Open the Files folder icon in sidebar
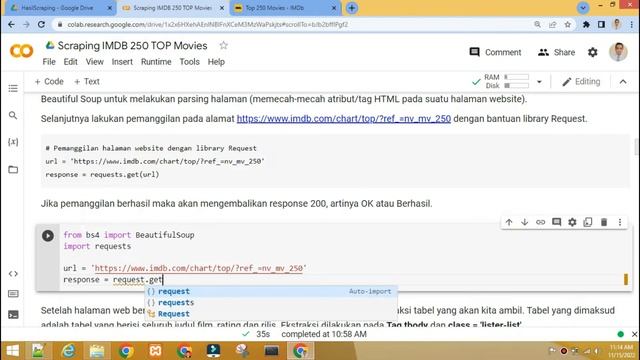 (x=13, y=169)
